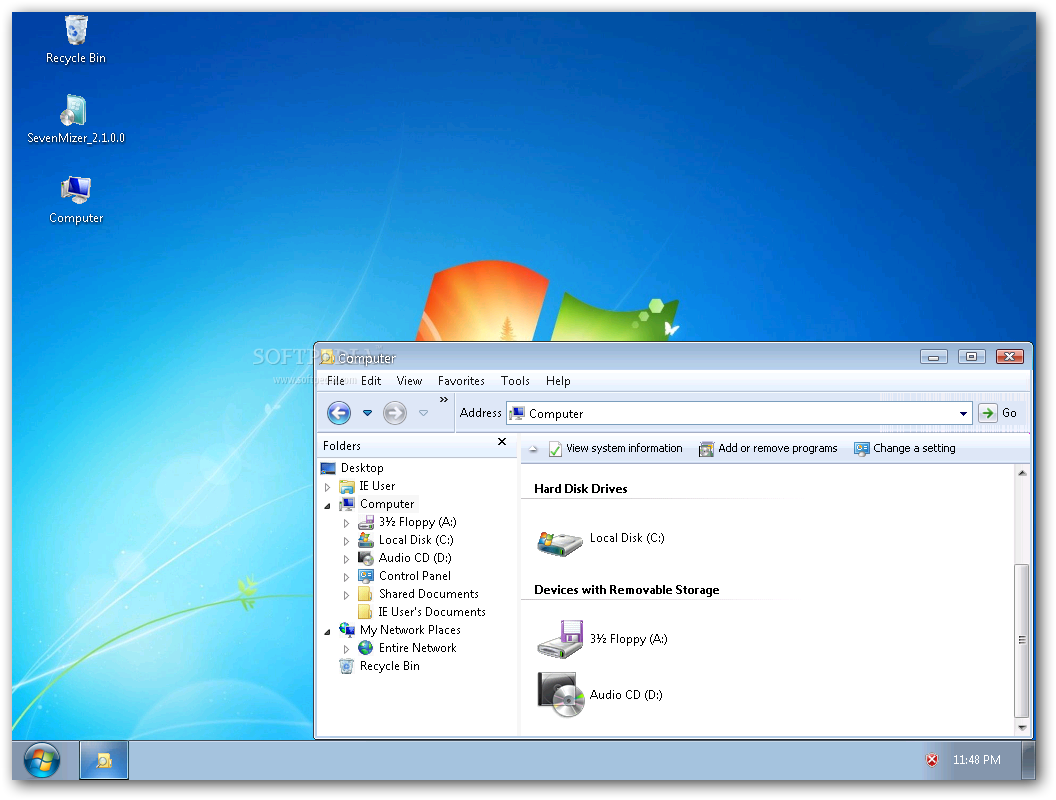This screenshot has width=1056, height=800.
Task: Click the Change a setting icon
Action: point(861,449)
